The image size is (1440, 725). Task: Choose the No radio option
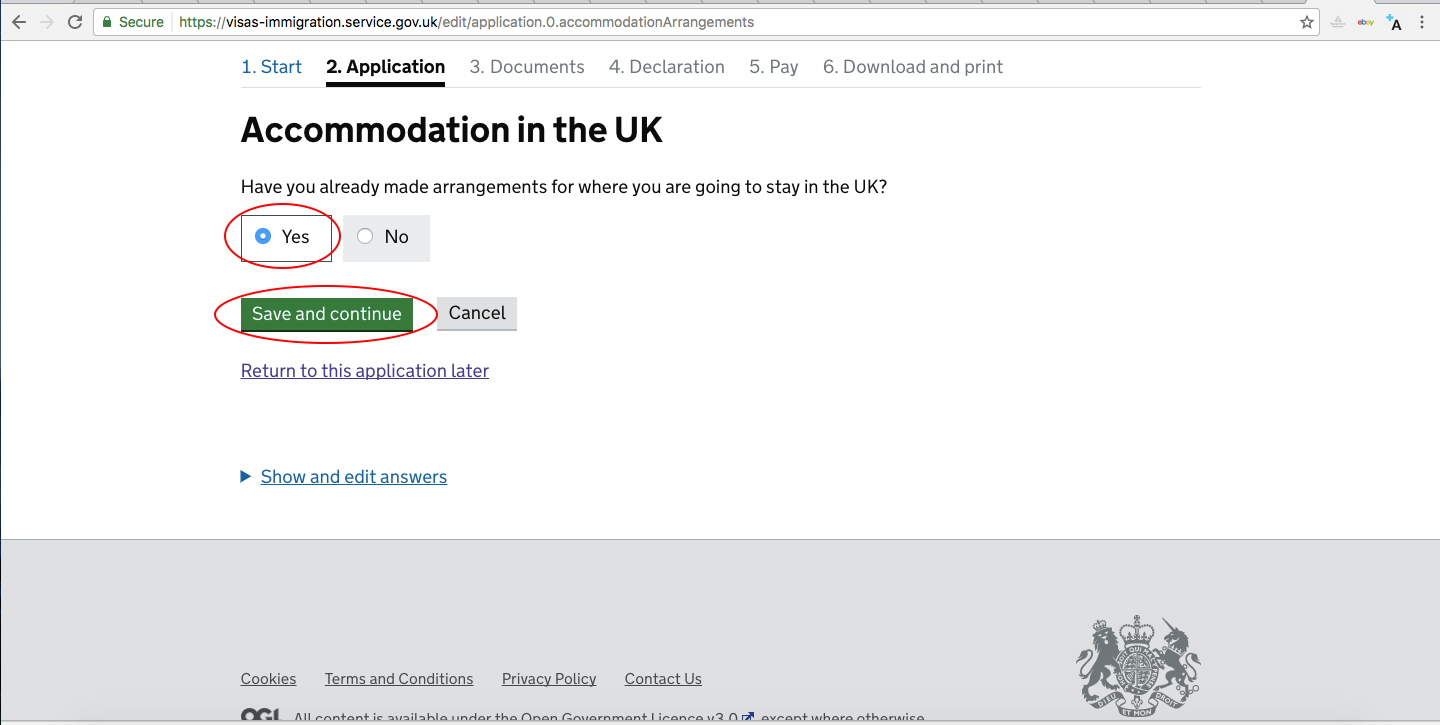tap(365, 237)
